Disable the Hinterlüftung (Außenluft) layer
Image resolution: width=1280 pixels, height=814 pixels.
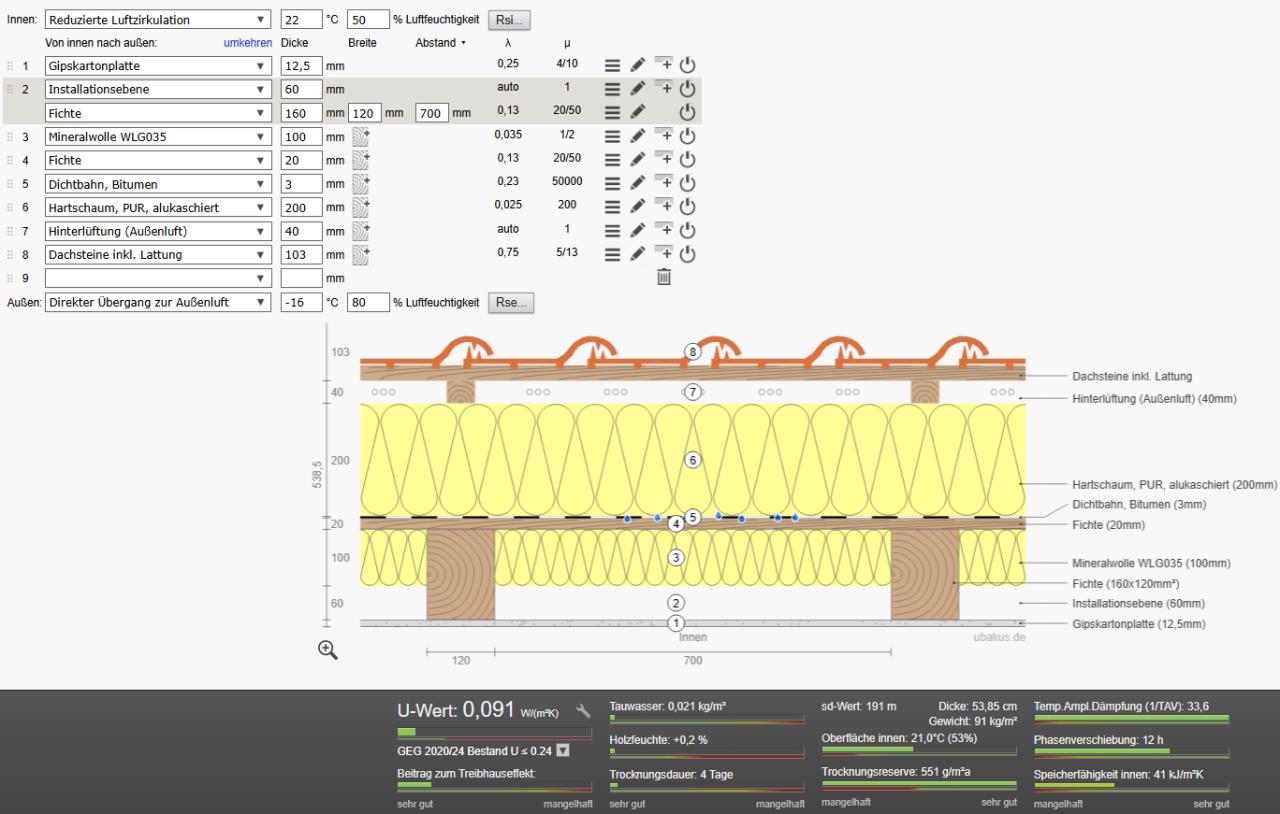coord(687,231)
